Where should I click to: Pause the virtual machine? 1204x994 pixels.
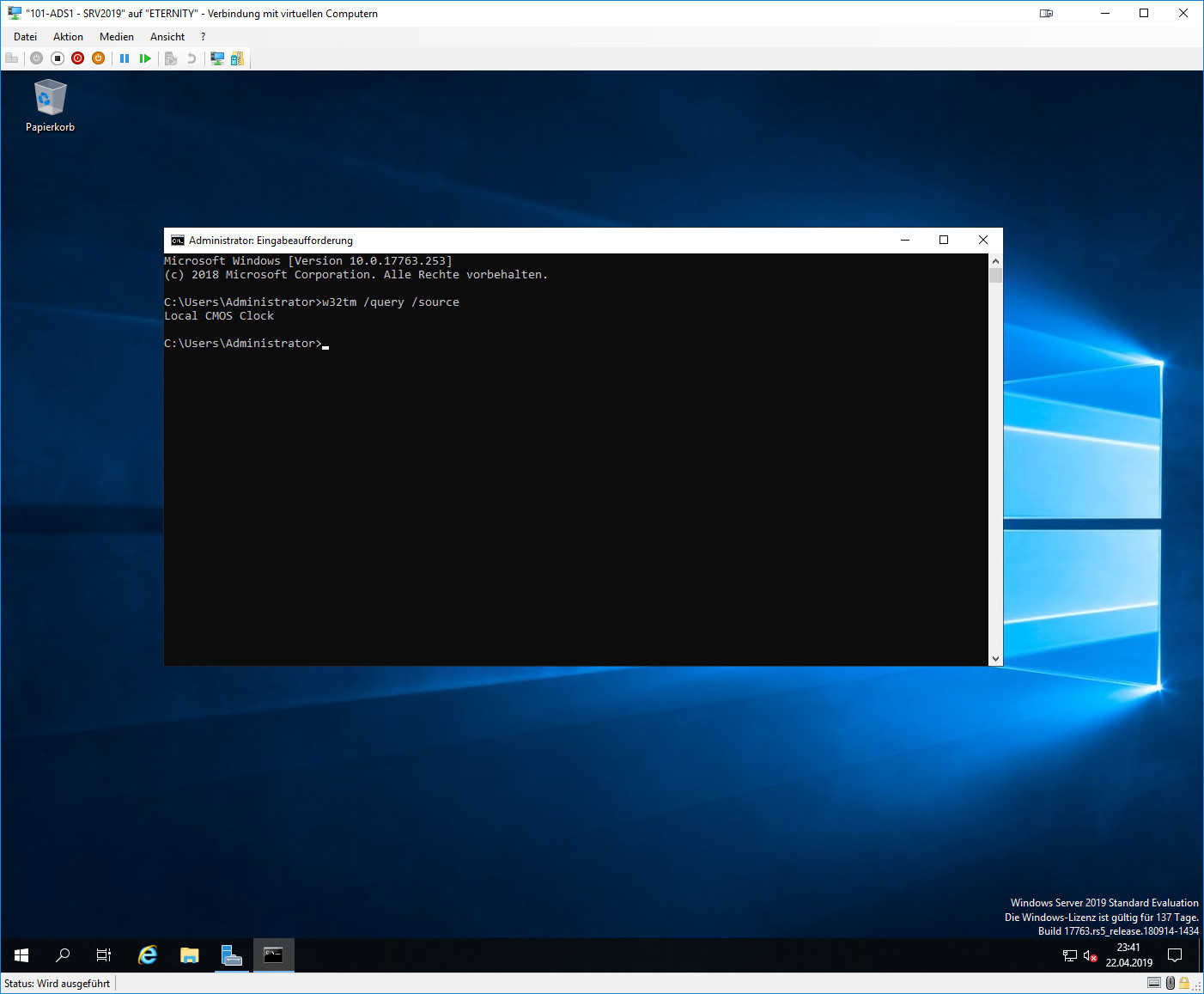pos(125,58)
